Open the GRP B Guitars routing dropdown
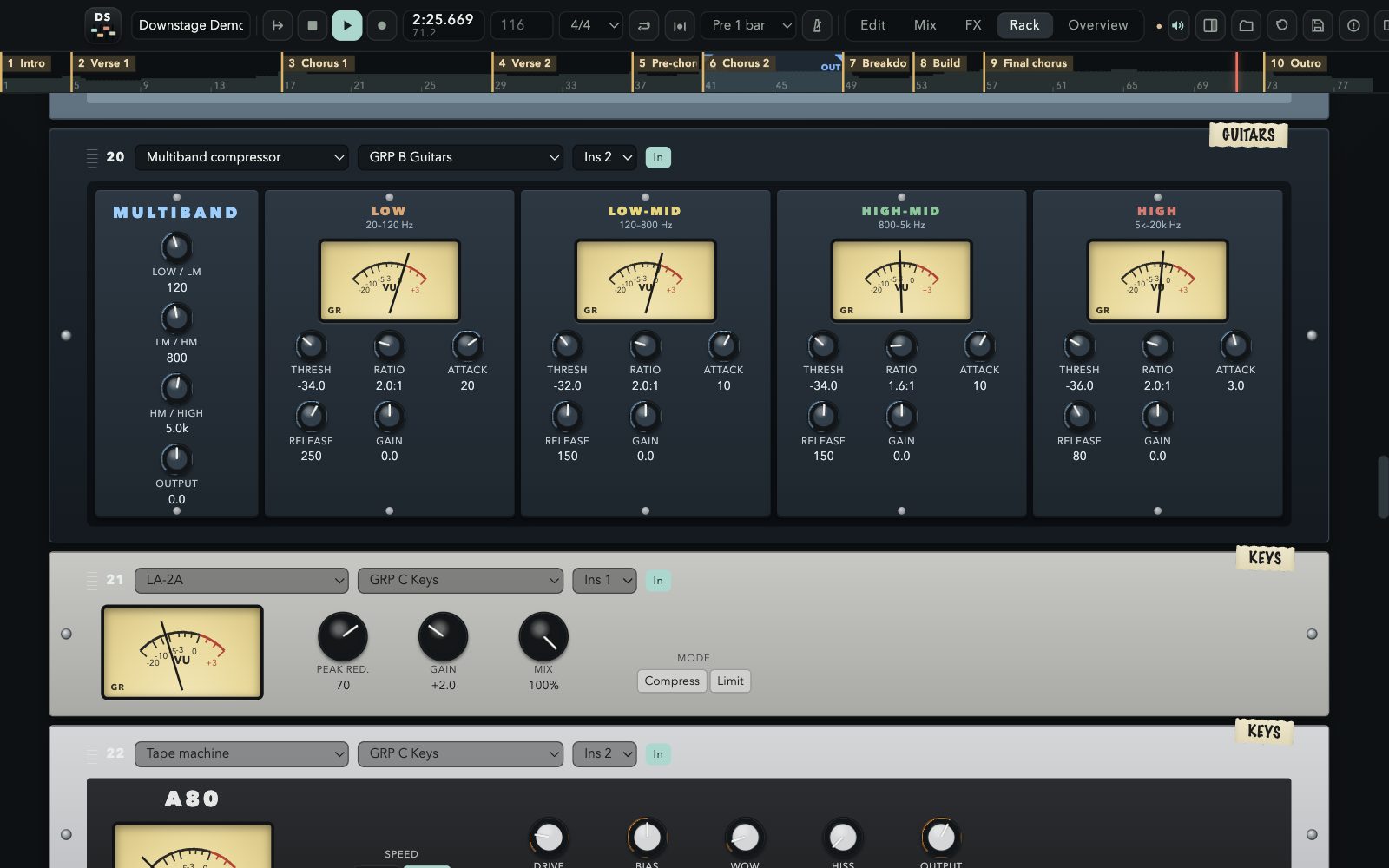Image resolution: width=1389 pixels, height=868 pixels. (460, 157)
